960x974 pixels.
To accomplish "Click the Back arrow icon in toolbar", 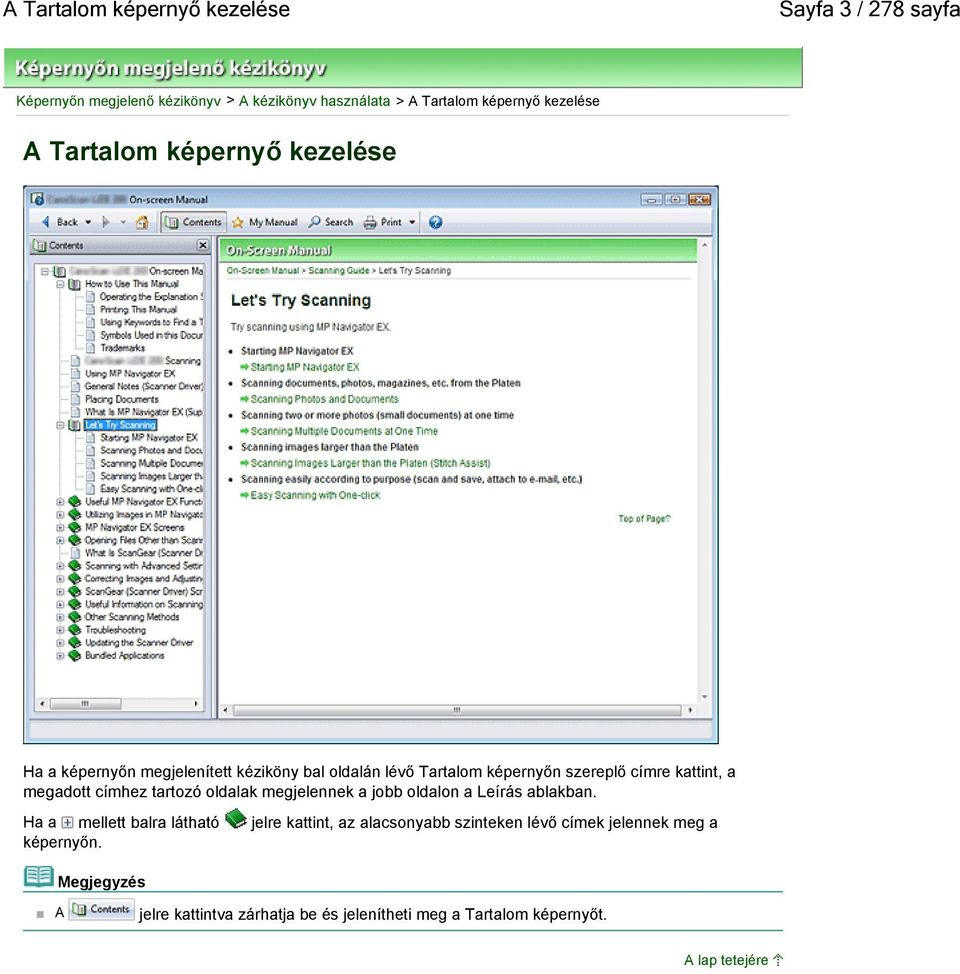I will coord(45,222).
